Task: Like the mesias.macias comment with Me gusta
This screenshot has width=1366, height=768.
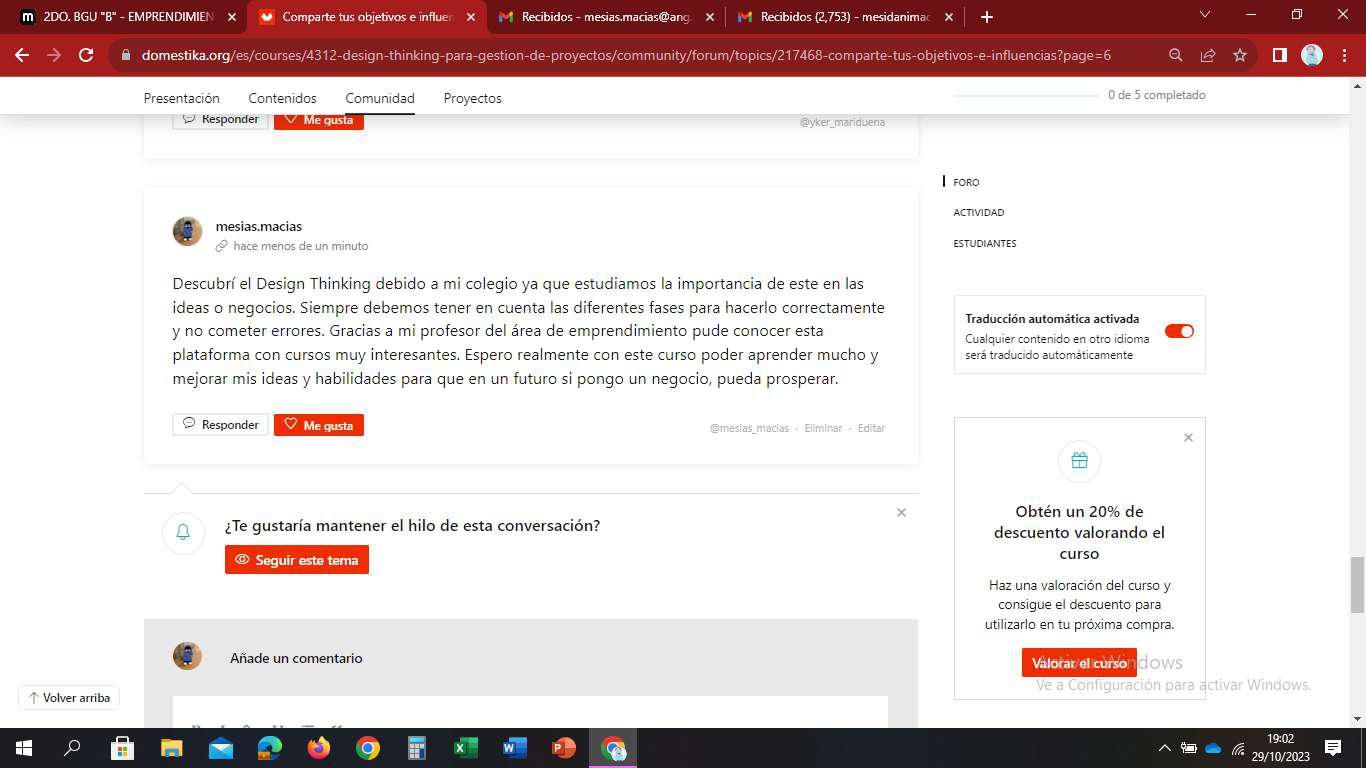Action: click(319, 425)
